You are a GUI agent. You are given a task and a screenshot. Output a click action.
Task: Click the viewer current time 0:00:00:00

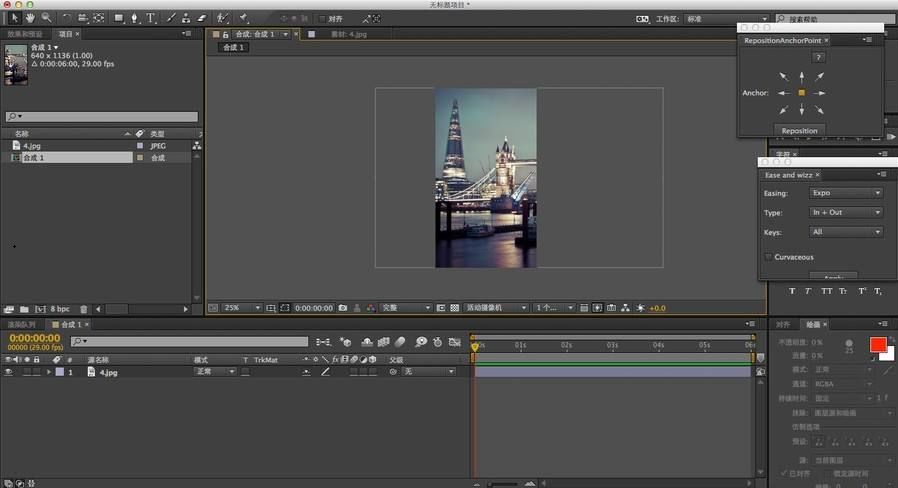point(313,308)
